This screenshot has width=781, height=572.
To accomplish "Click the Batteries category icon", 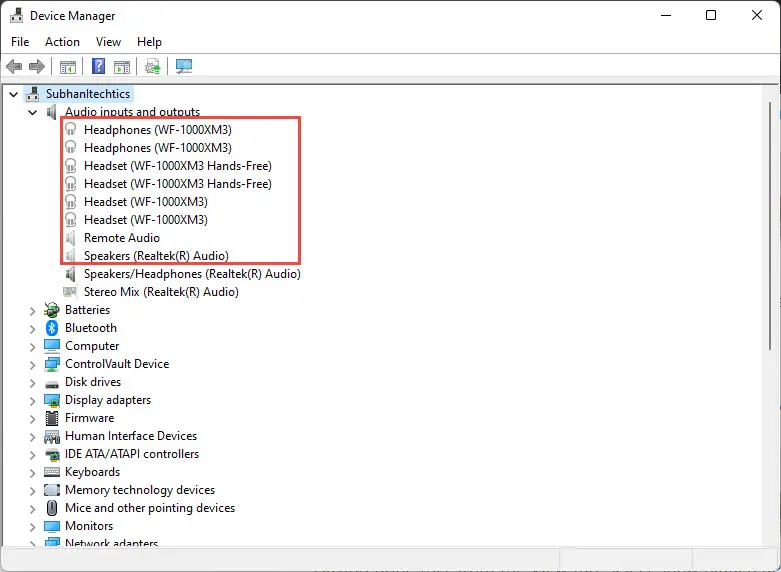I will [52, 310].
